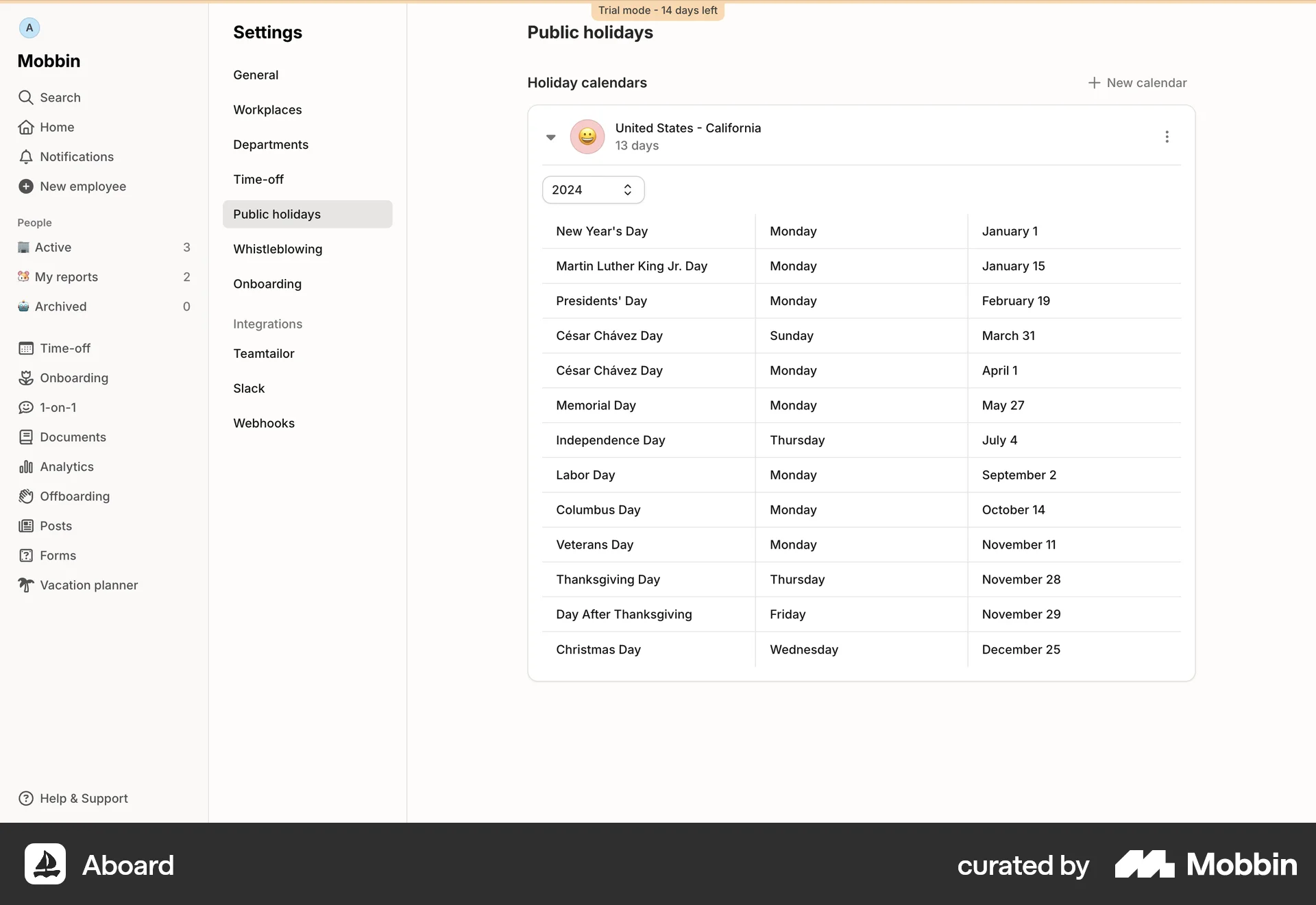Select the Archived people filter
The image size is (1316, 905).
point(60,306)
